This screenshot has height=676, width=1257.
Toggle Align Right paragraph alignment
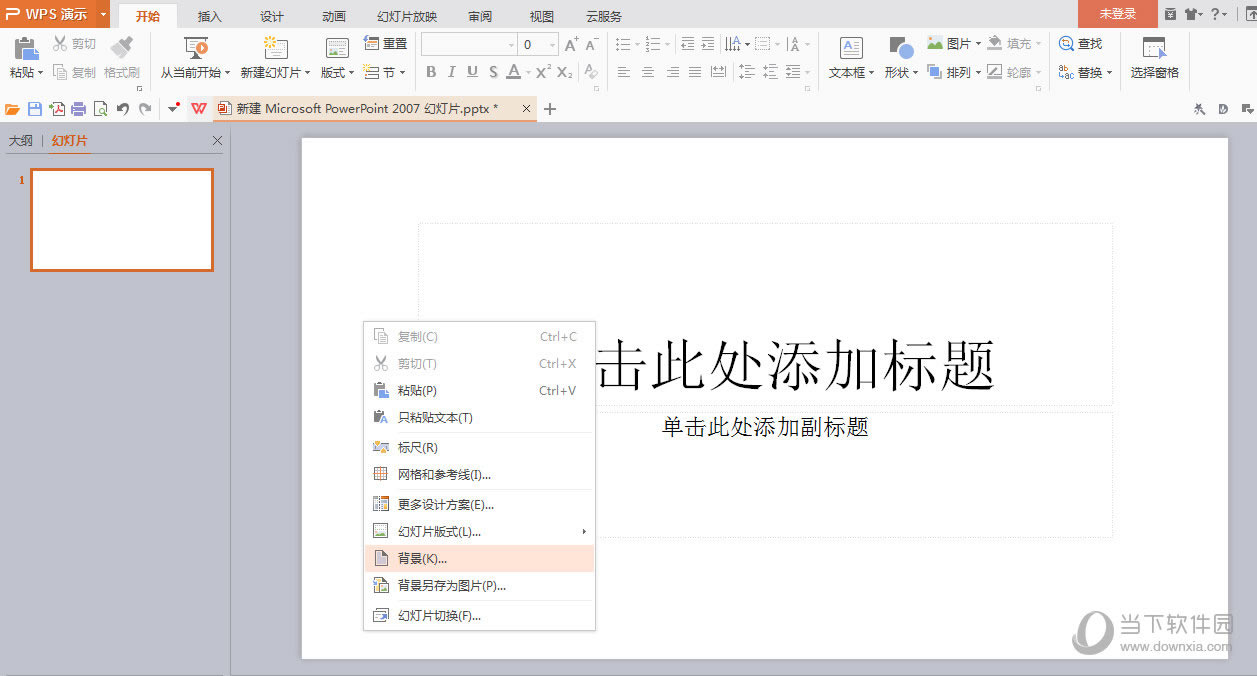tap(672, 72)
